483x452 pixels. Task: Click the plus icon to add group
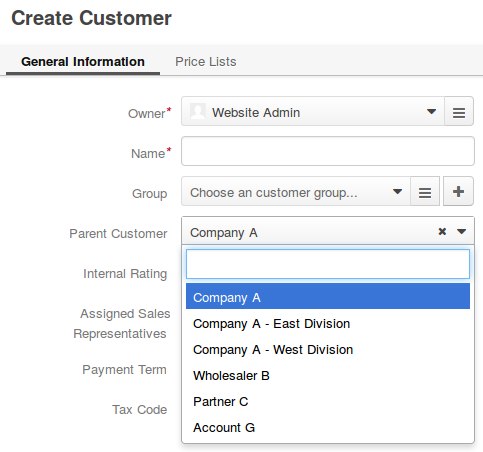tap(458, 191)
